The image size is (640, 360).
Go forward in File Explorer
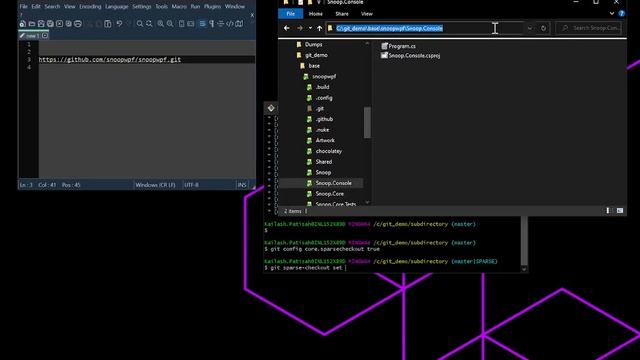pos(300,28)
